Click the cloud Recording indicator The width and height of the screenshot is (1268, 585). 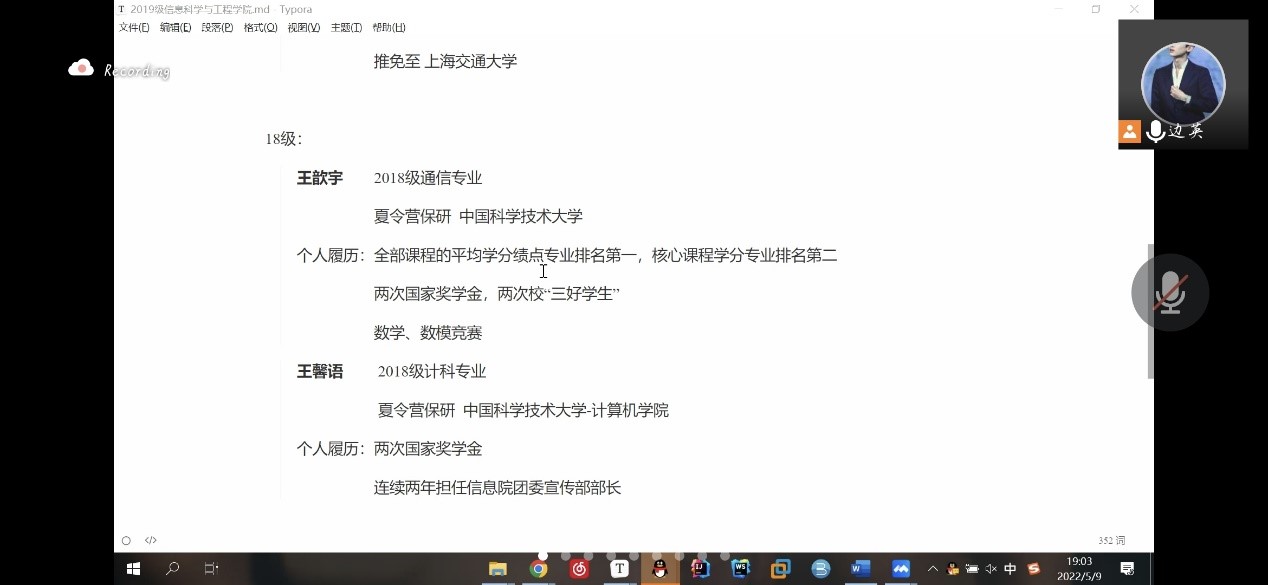[118, 70]
